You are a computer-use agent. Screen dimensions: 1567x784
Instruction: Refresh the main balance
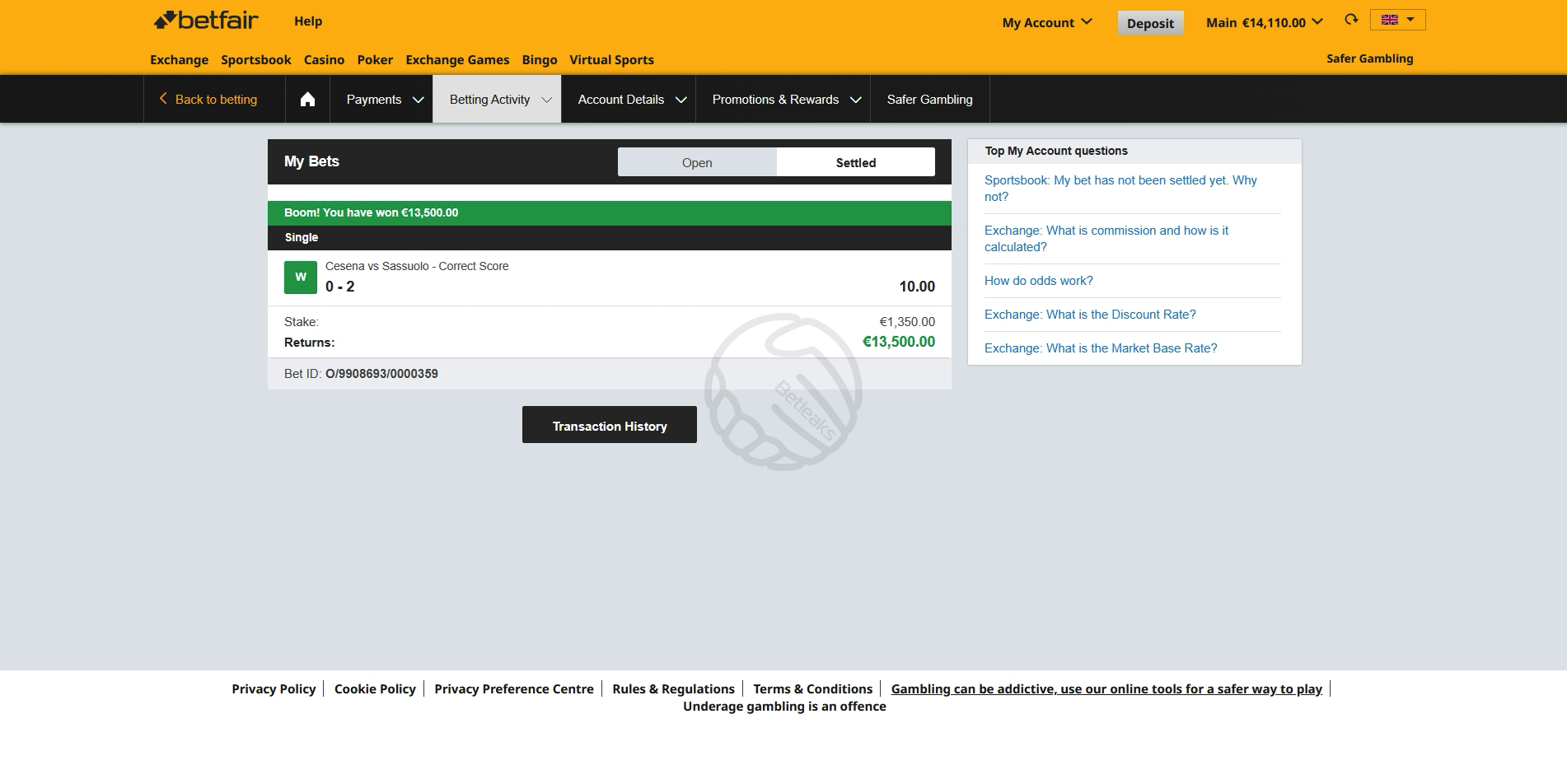tap(1351, 20)
